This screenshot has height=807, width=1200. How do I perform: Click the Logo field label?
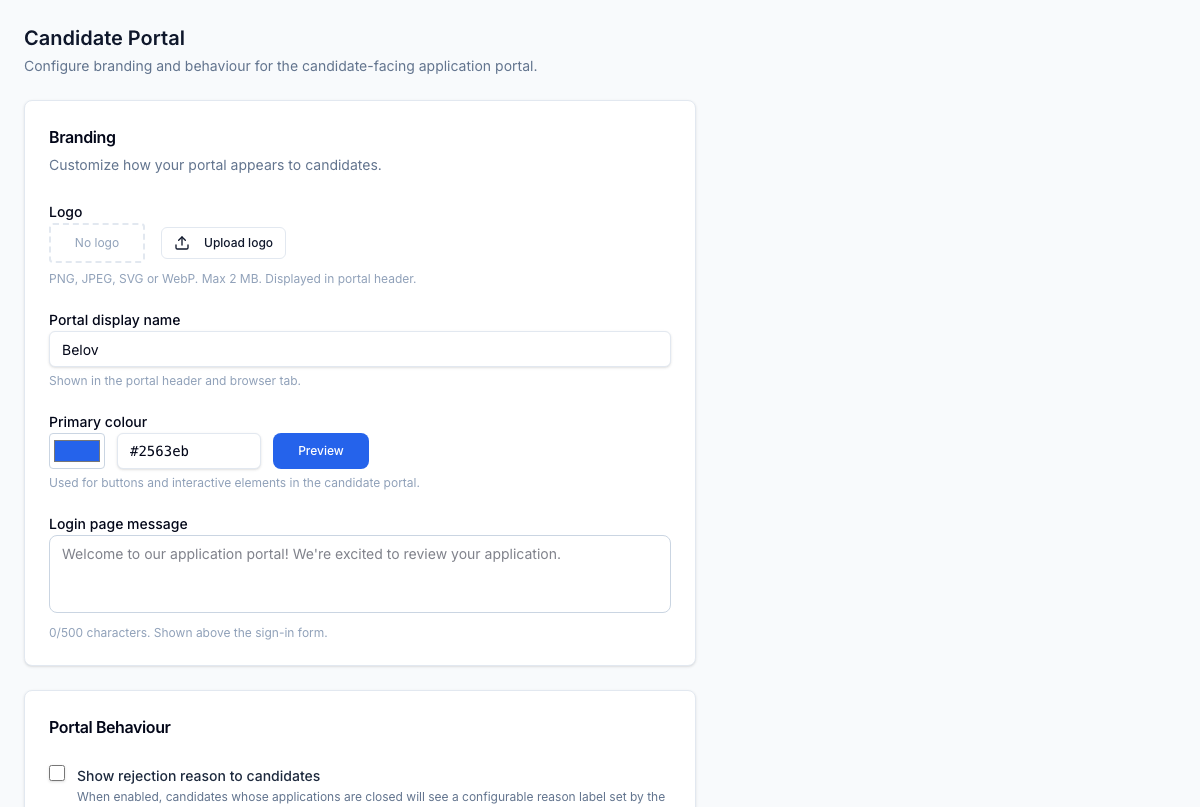66,212
